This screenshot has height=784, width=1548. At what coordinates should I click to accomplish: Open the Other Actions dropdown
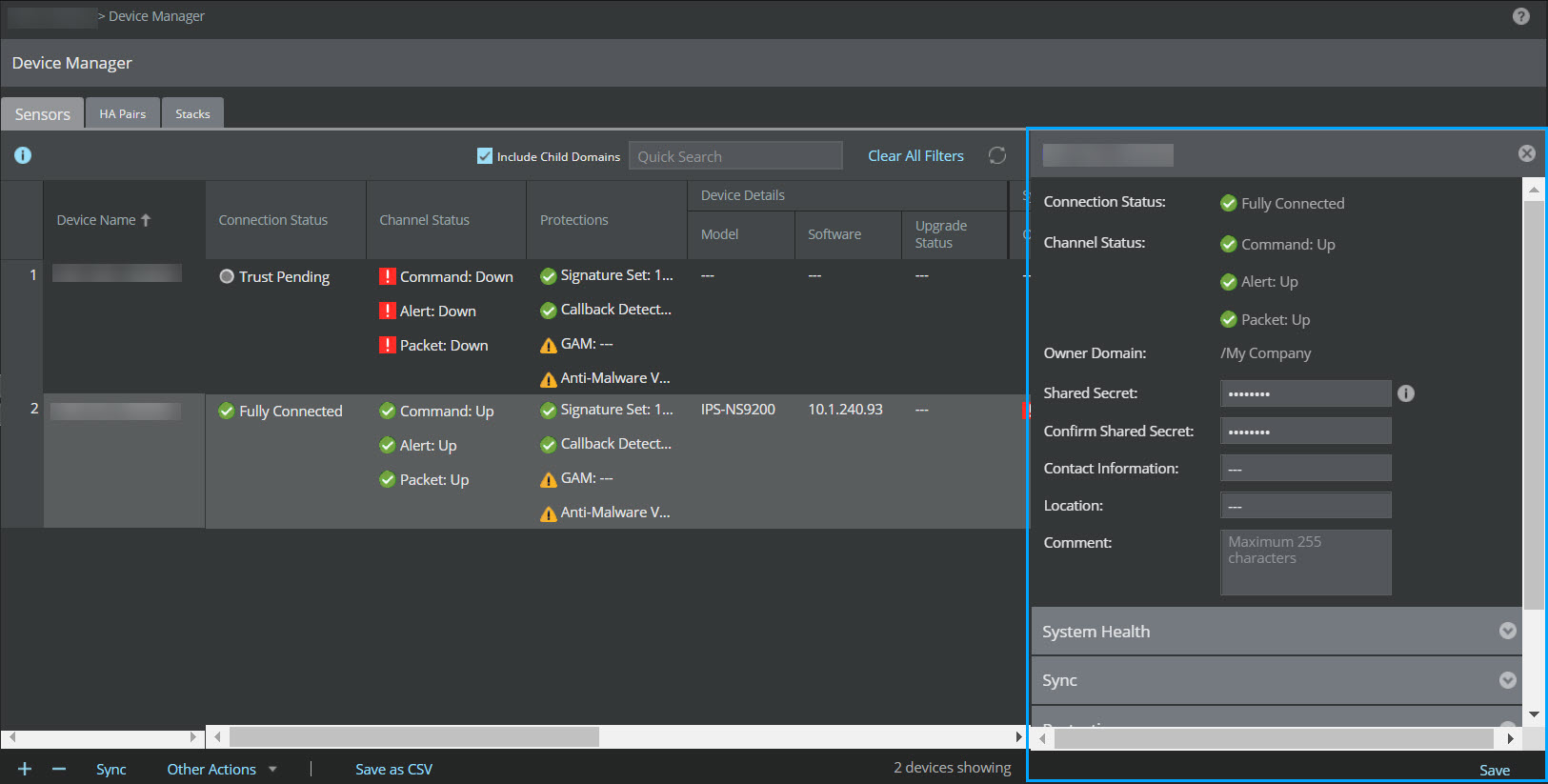(222, 769)
